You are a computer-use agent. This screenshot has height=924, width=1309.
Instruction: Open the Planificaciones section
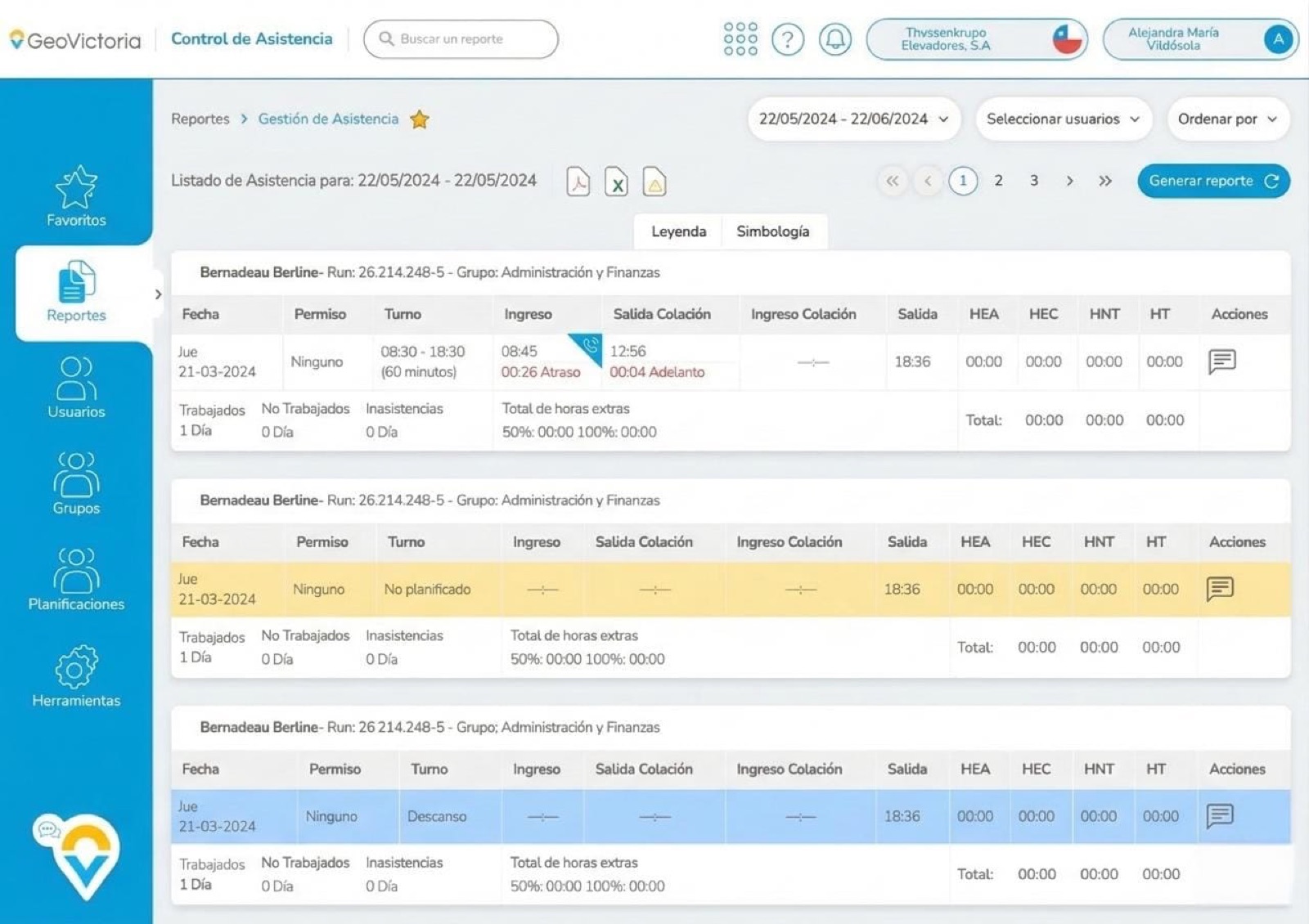76,576
